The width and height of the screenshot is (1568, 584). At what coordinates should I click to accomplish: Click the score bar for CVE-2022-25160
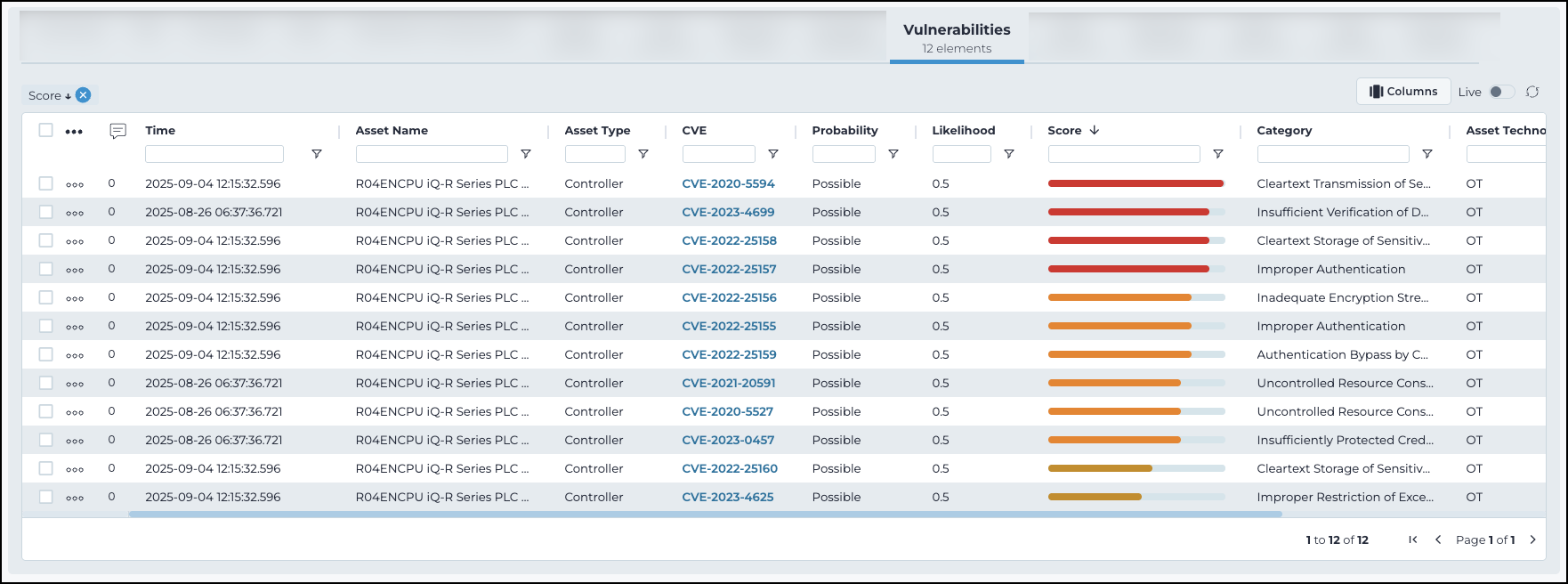[1136, 468]
